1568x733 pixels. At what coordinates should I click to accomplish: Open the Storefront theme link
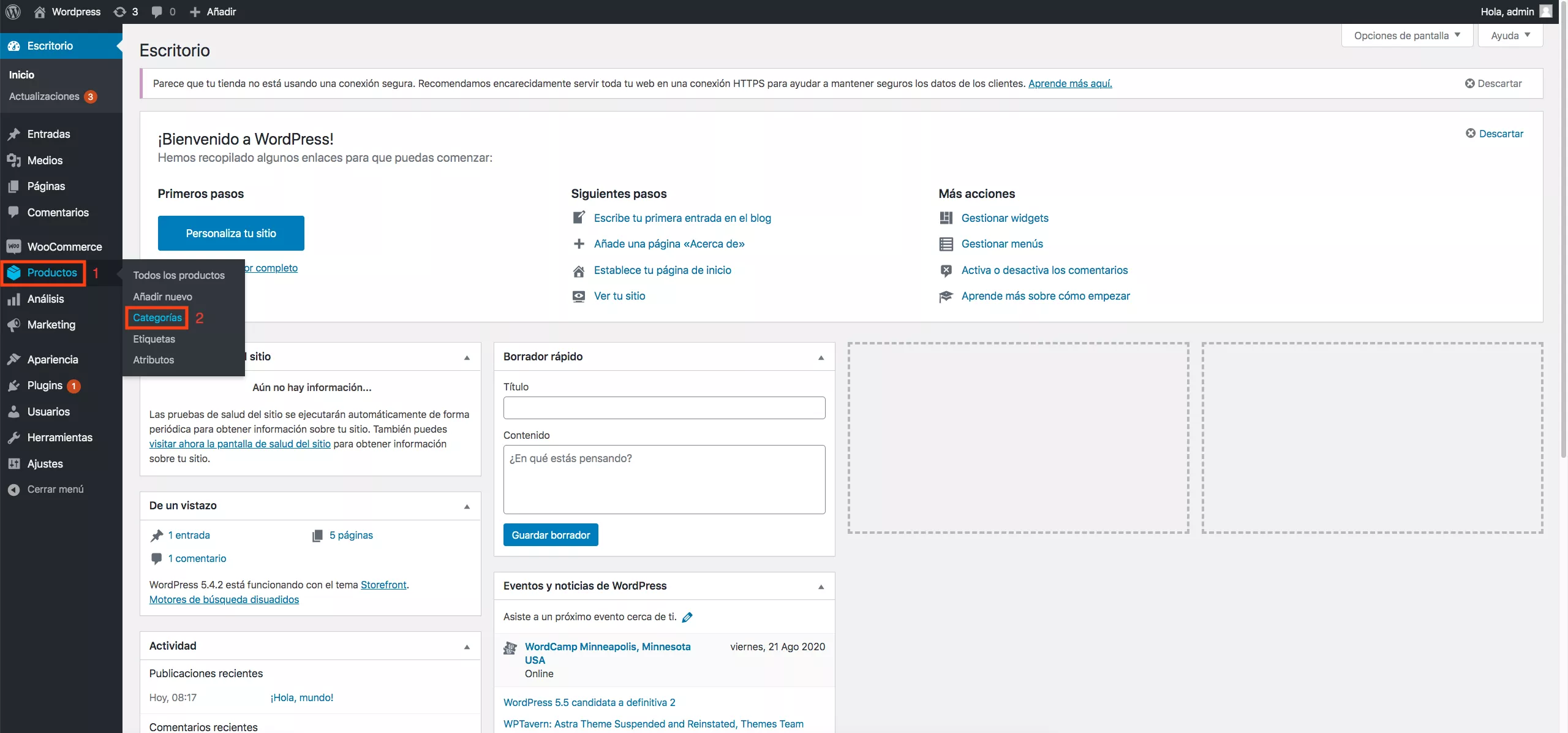coord(383,585)
